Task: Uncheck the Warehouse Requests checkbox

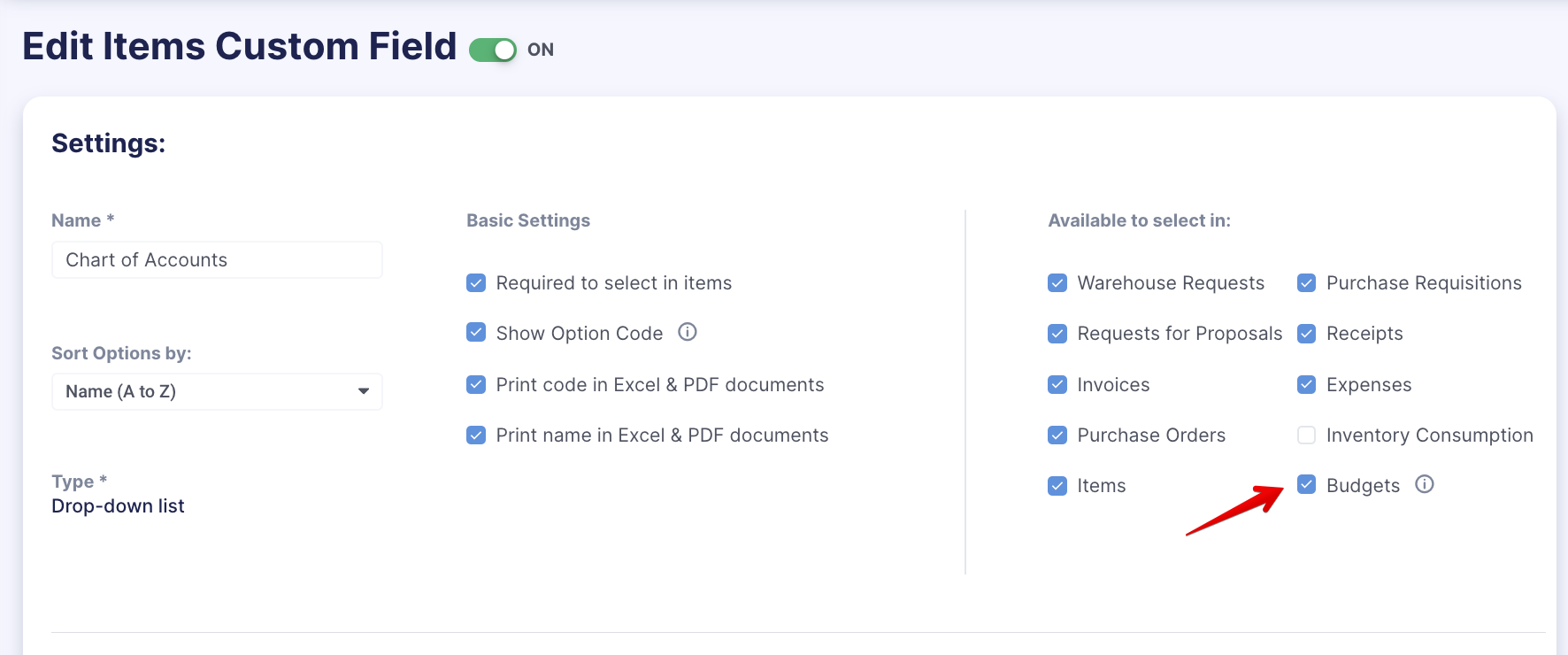Action: [1057, 283]
